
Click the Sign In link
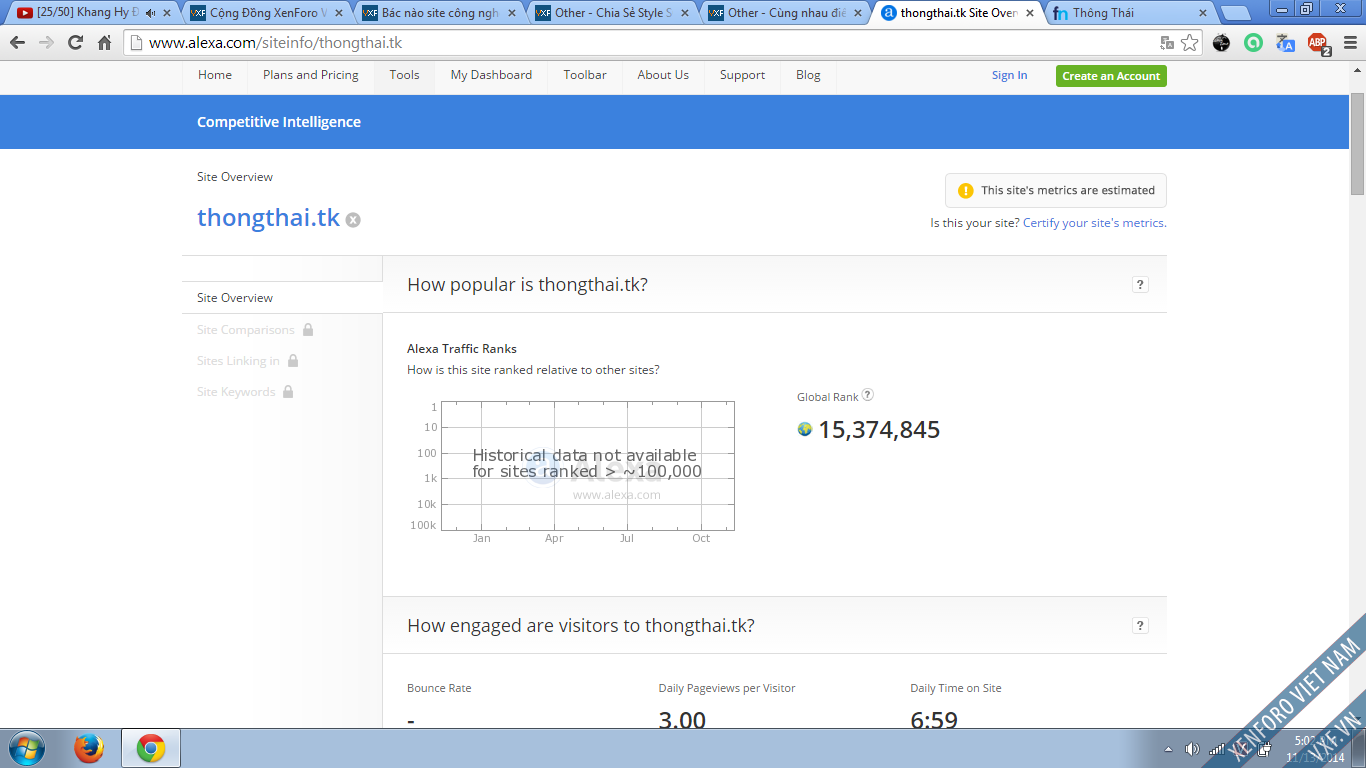tap(1009, 75)
